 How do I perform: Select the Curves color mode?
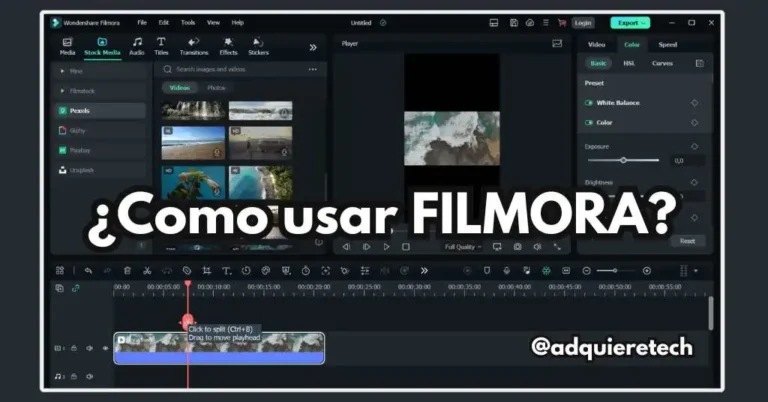662,63
